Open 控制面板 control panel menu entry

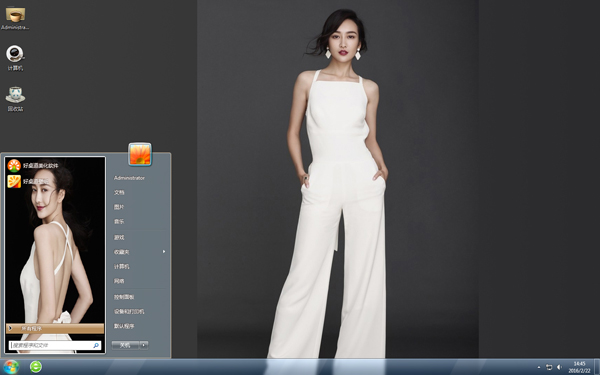[x=124, y=297]
